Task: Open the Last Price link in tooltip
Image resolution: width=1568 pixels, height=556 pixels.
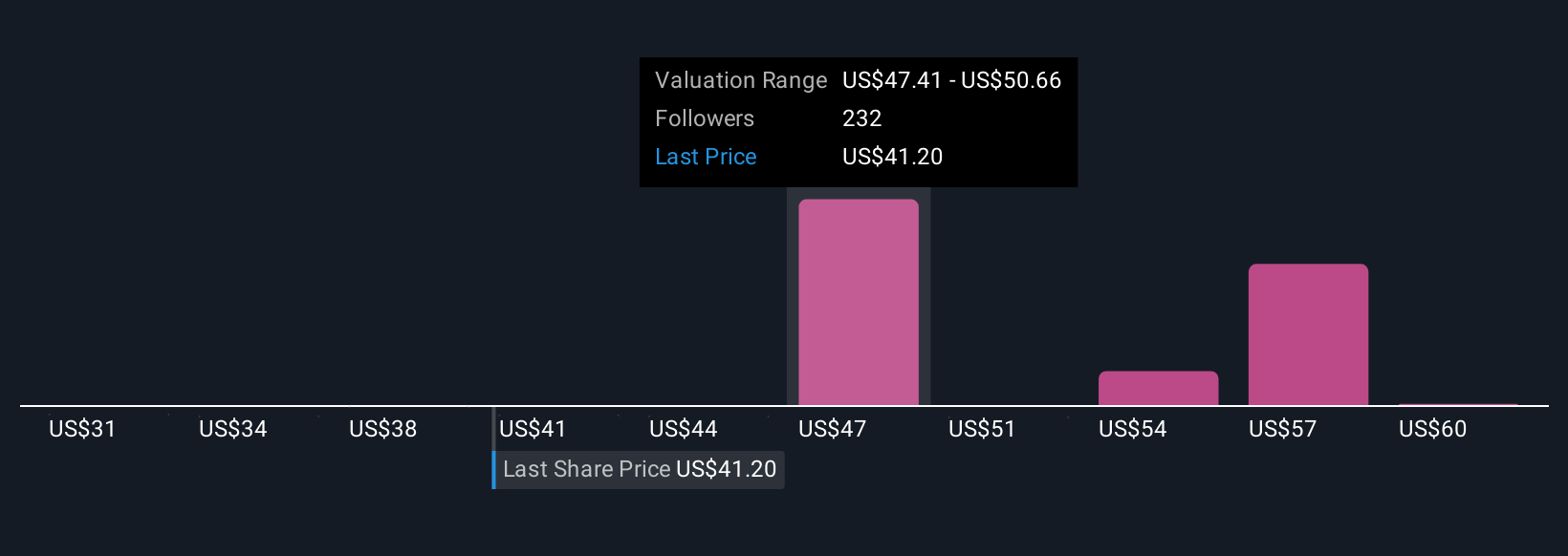Action: 706,157
